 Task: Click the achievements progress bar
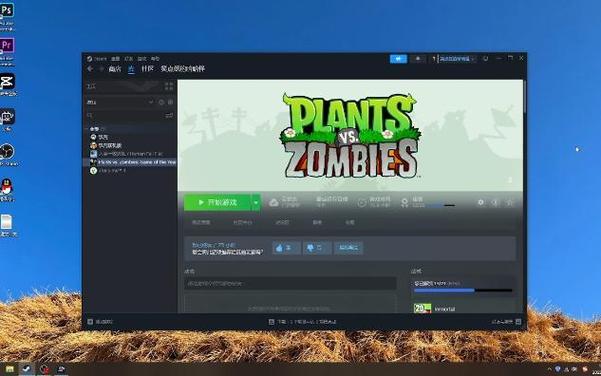coord(463,291)
